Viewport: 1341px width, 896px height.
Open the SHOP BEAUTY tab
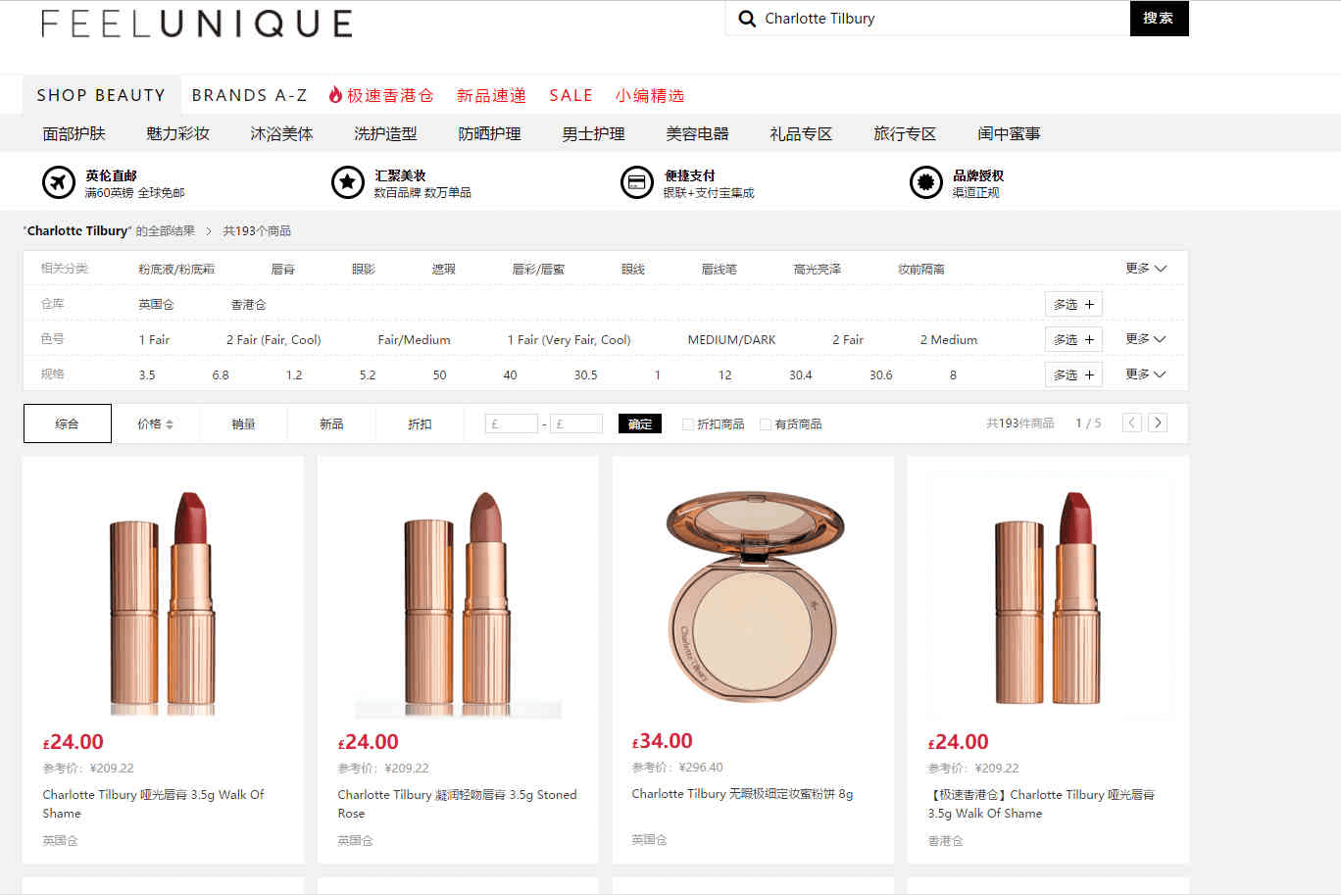click(x=101, y=95)
